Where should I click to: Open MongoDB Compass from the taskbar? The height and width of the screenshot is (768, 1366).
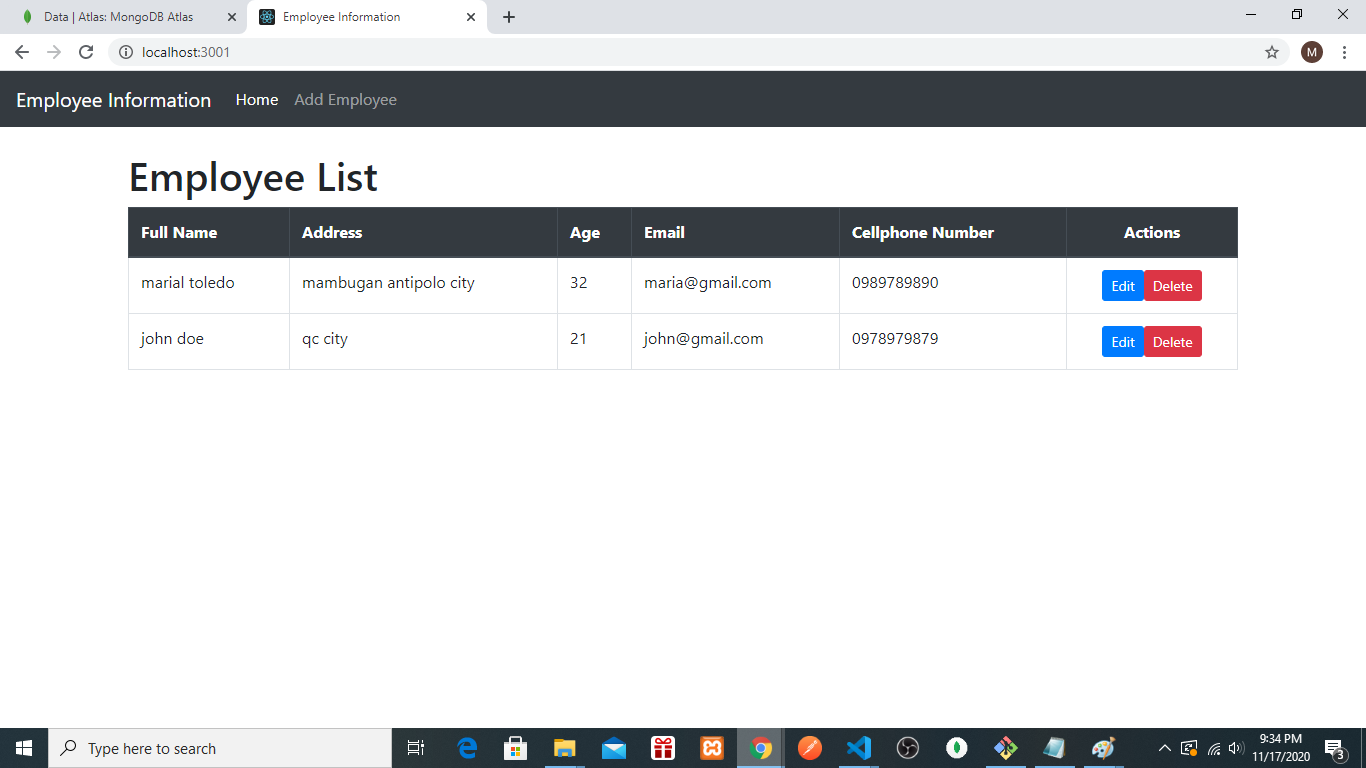click(x=956, y=747)
